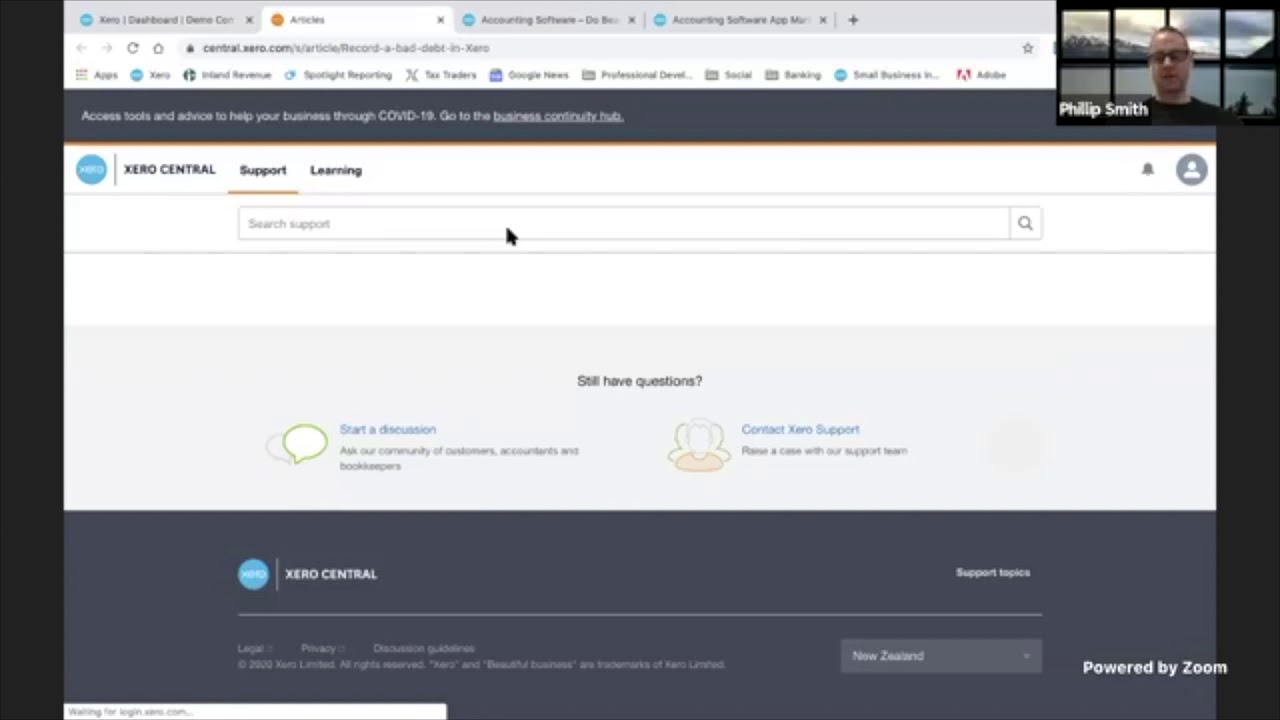This screenshot has height=720, width=1280.
Task: Select the Support navigation item
Action: [263, 170]
